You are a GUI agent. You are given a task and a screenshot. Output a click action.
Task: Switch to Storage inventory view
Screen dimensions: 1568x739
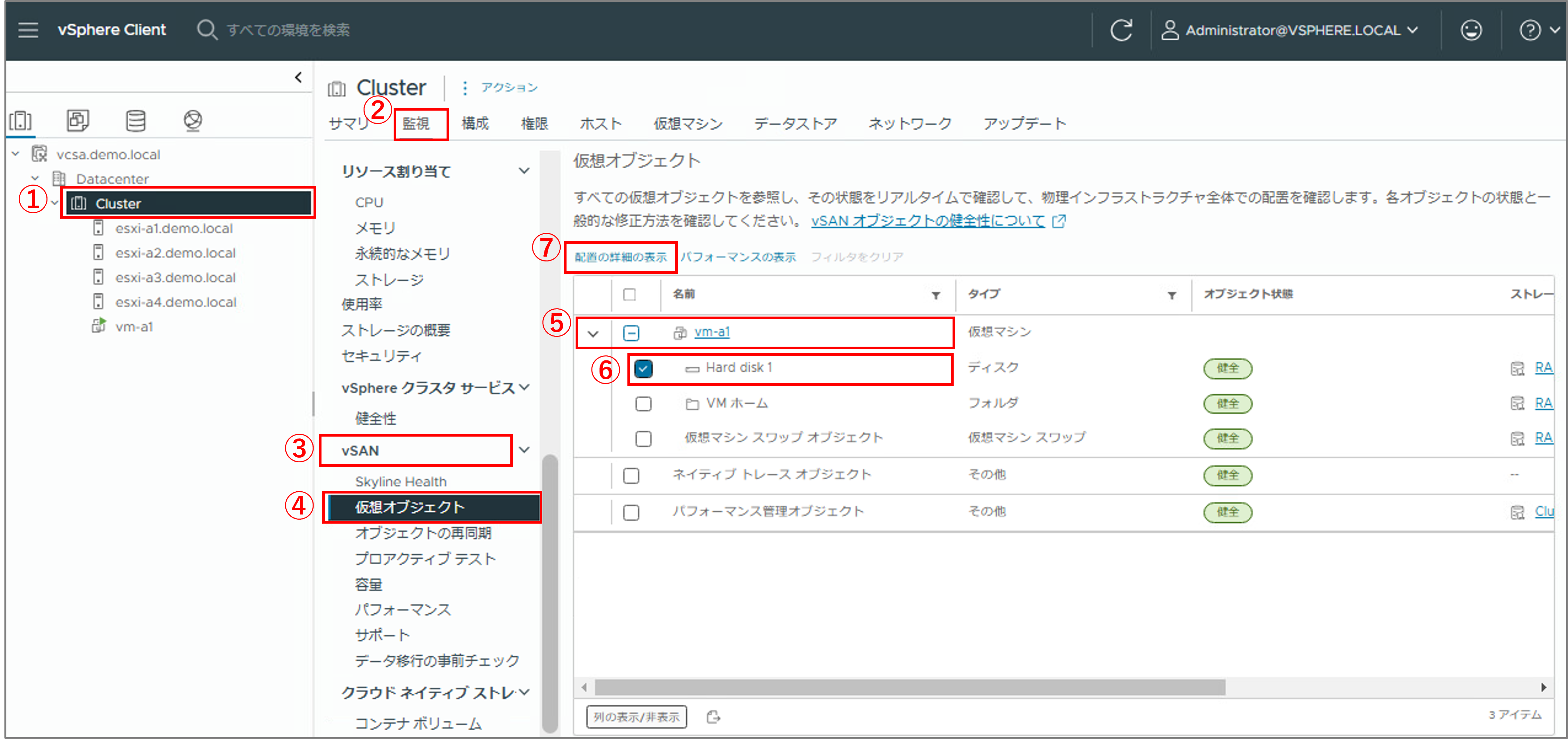[135, 120]
